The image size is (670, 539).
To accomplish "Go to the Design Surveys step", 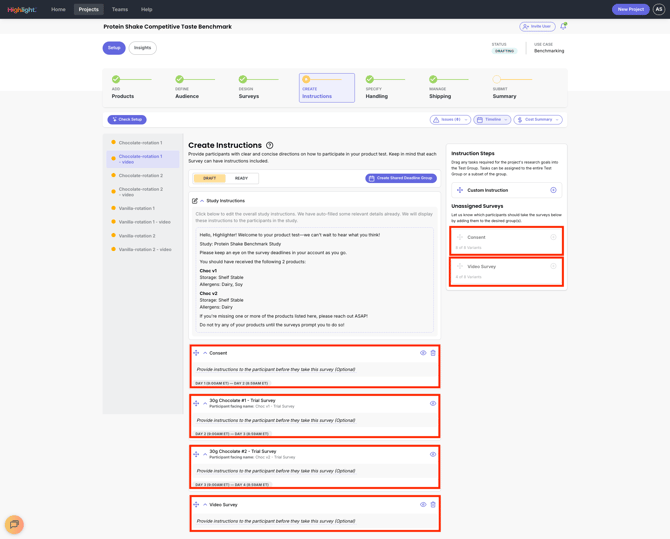I will (x=259, y=88).
